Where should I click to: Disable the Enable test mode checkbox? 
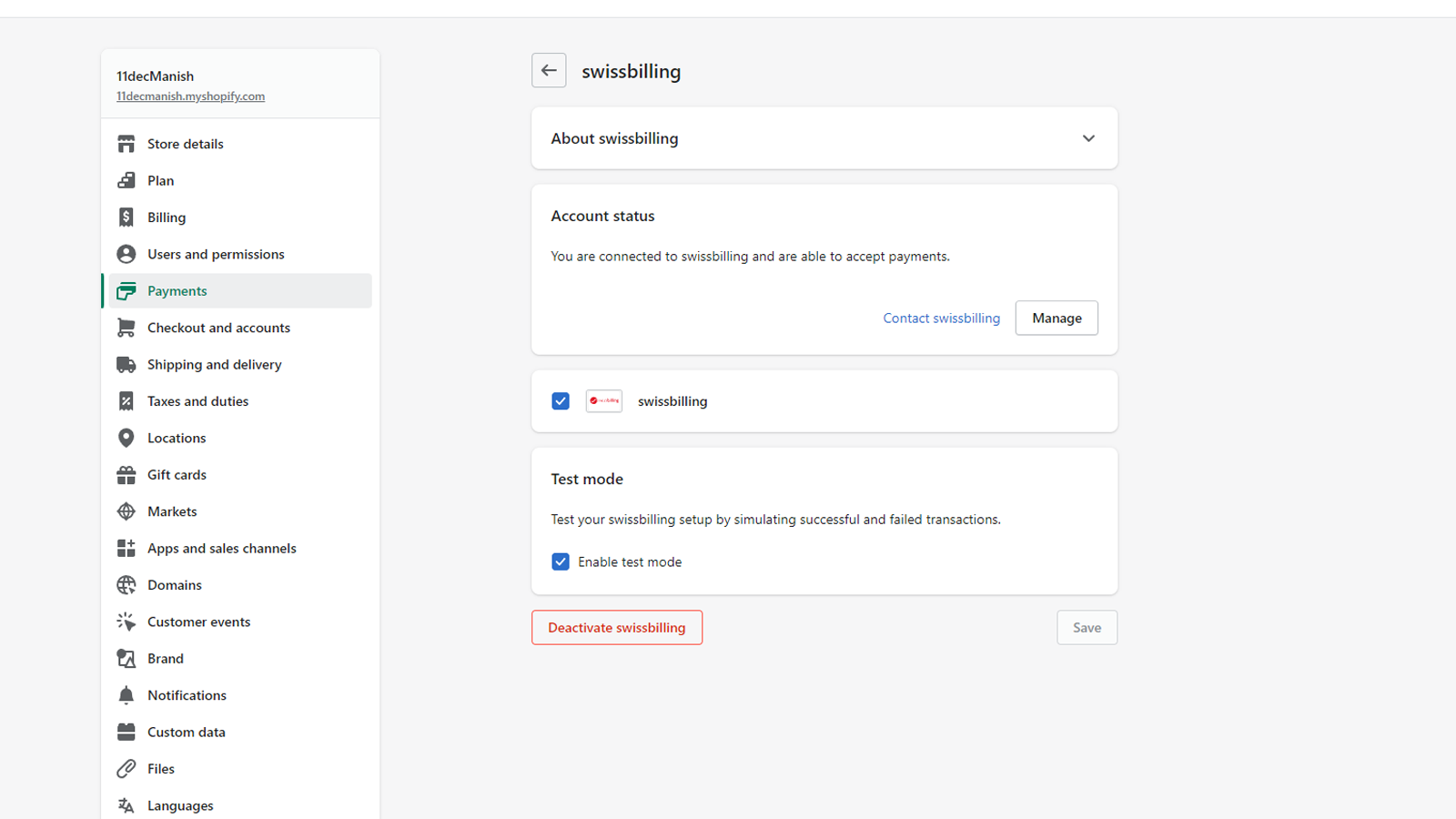pyautogui.click(x=561, y=562)
